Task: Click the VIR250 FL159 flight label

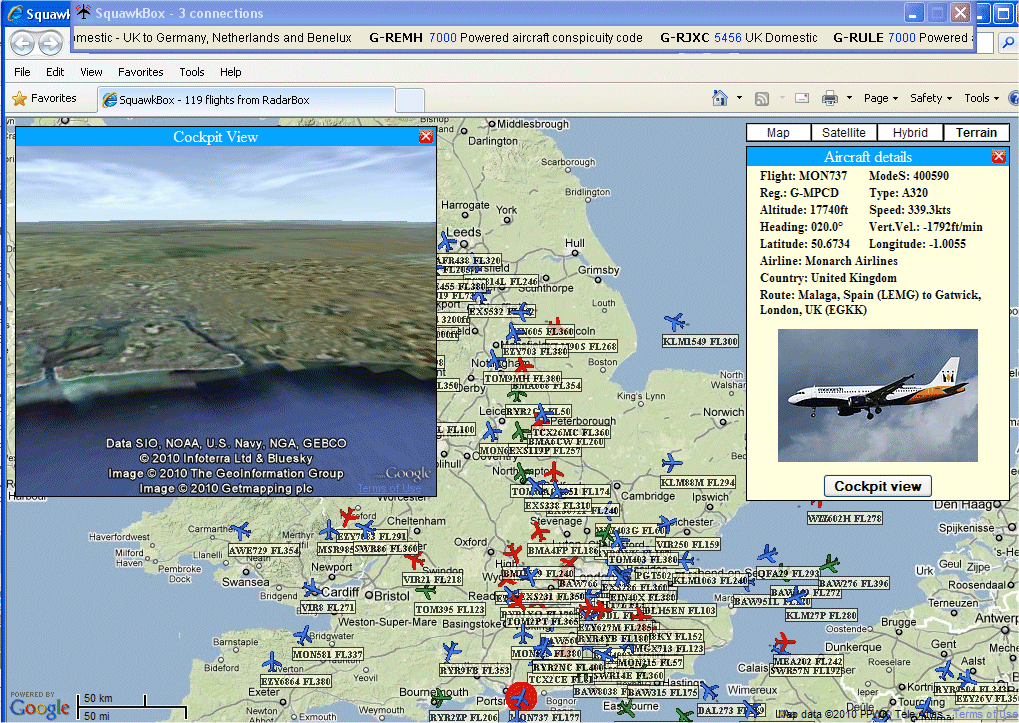Action: [x=688, y=544]
